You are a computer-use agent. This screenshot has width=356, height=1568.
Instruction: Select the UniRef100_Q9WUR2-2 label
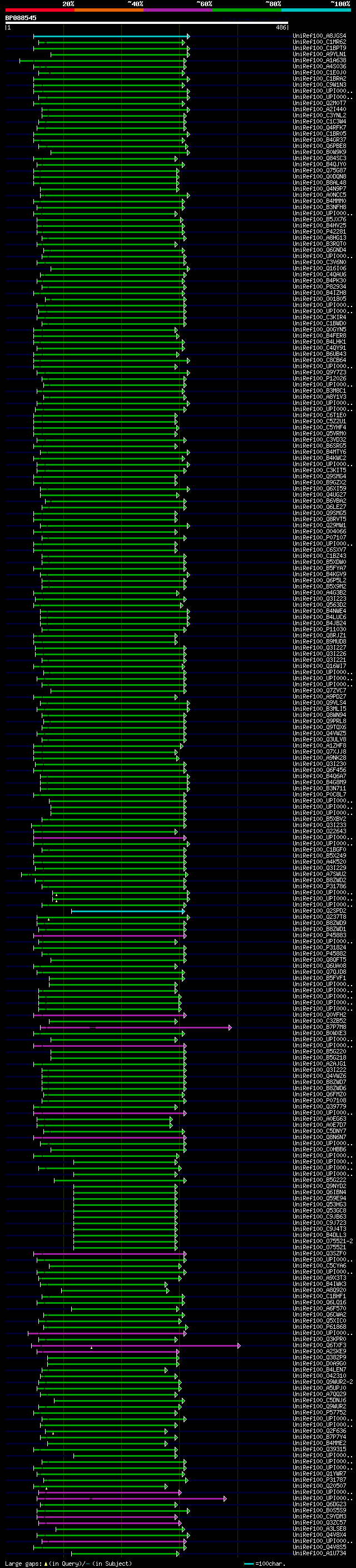click(323, 1382)
